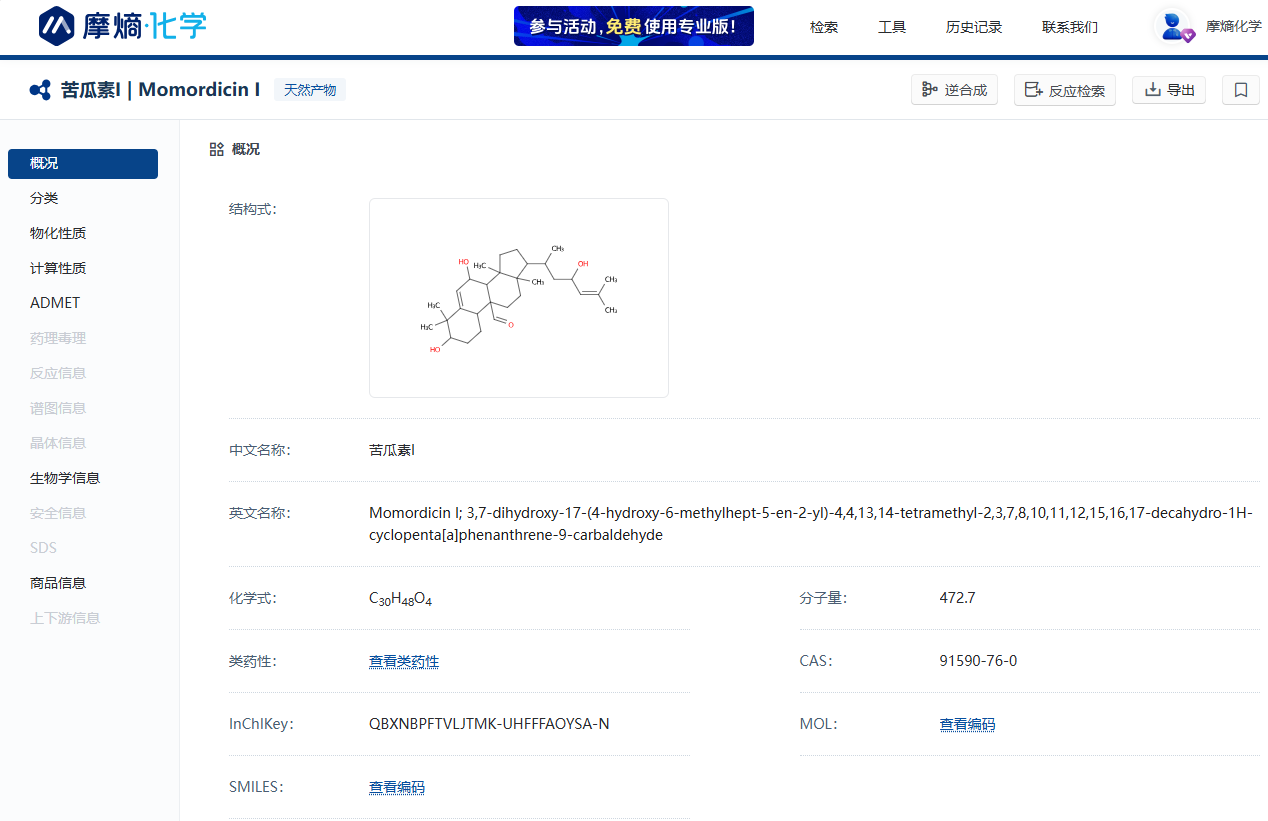
Task: Open the ADMET sidebar section
Action: 55,303
